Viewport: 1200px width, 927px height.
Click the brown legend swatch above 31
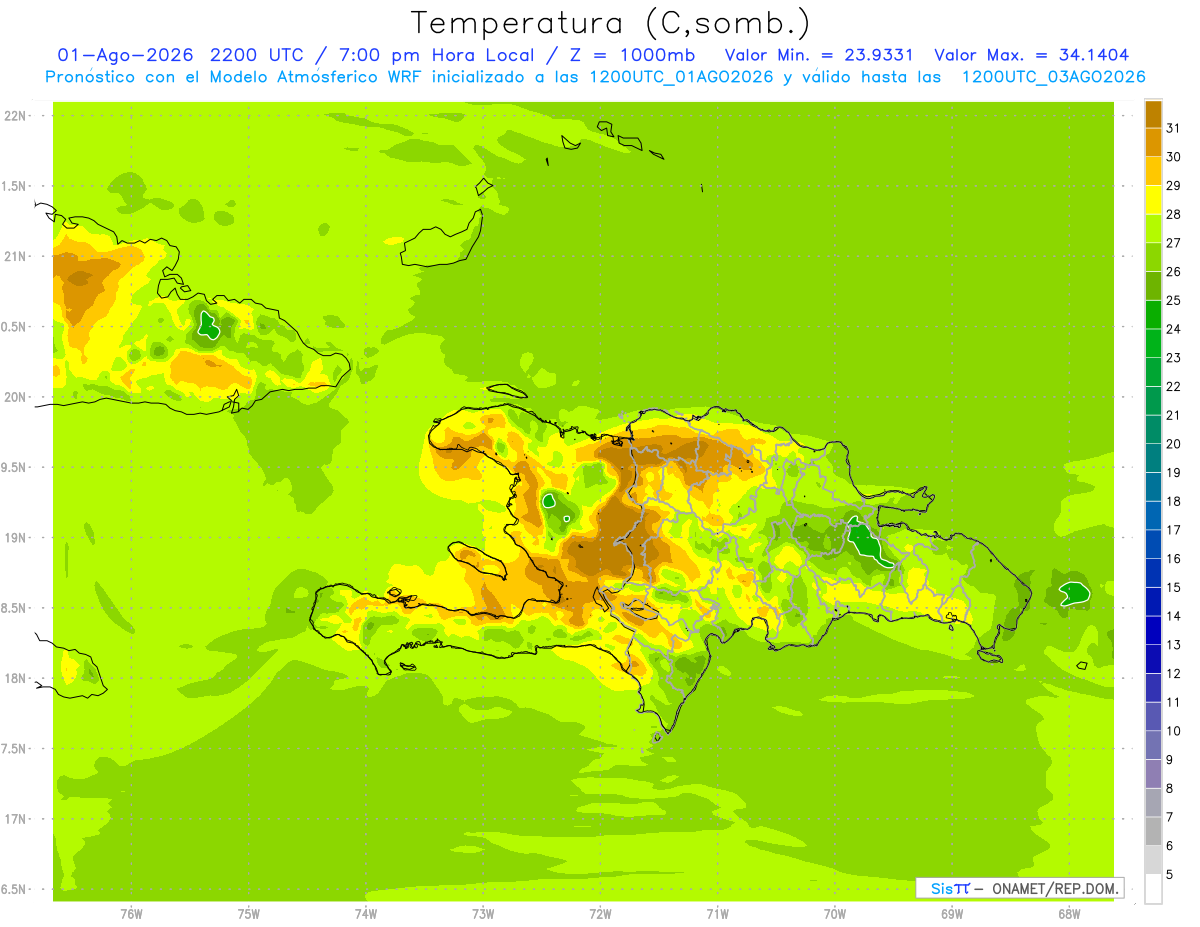coord(1153,113)
